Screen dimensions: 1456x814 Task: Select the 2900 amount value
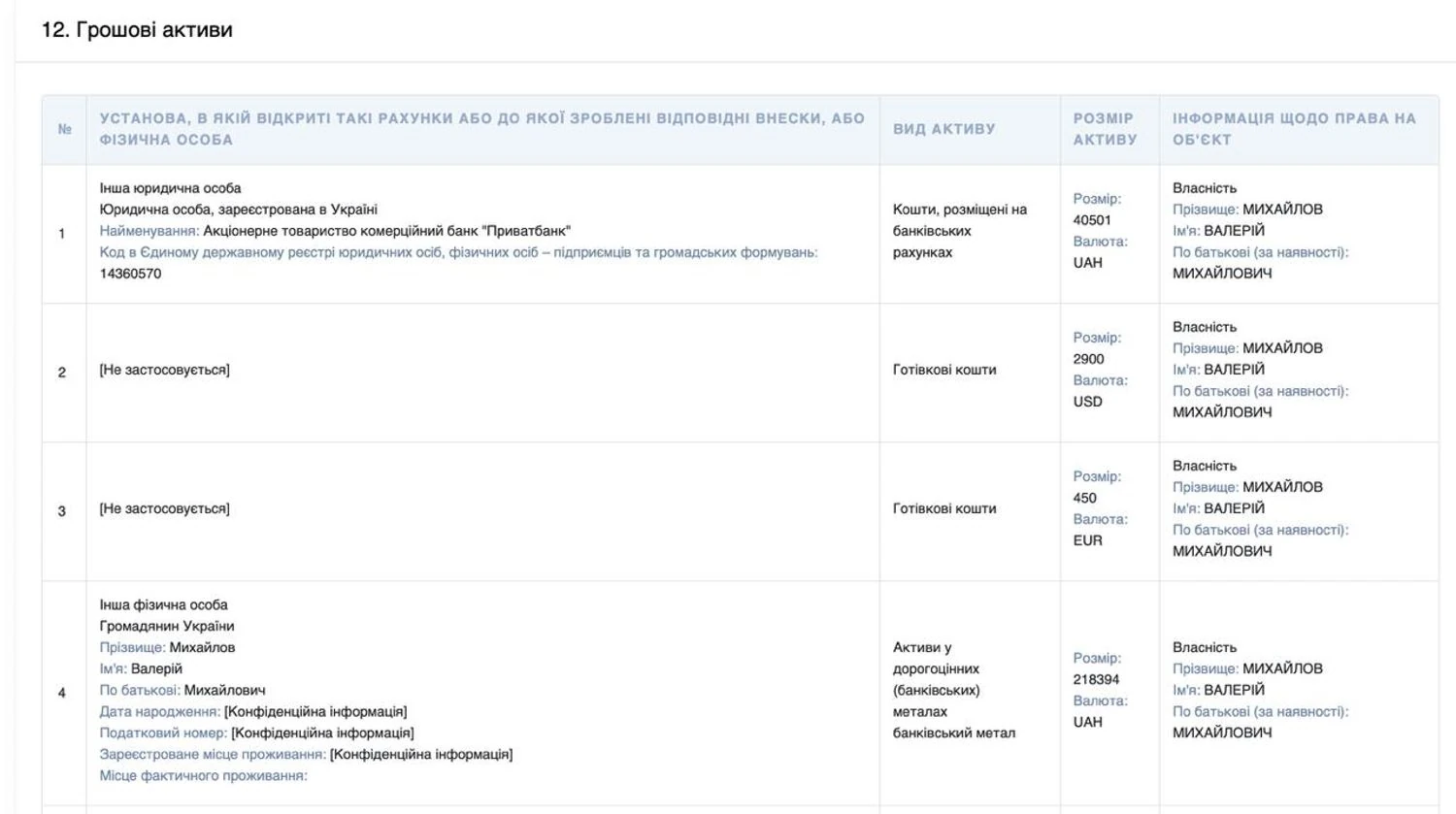(x=1088, y=359)
